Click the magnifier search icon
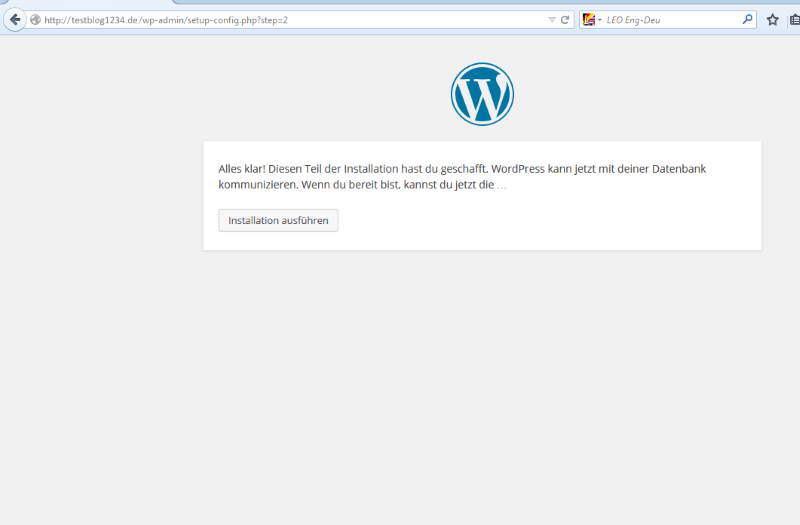This screenshot has width=800, height=525. pyautogui.click(x=747, y=19)
